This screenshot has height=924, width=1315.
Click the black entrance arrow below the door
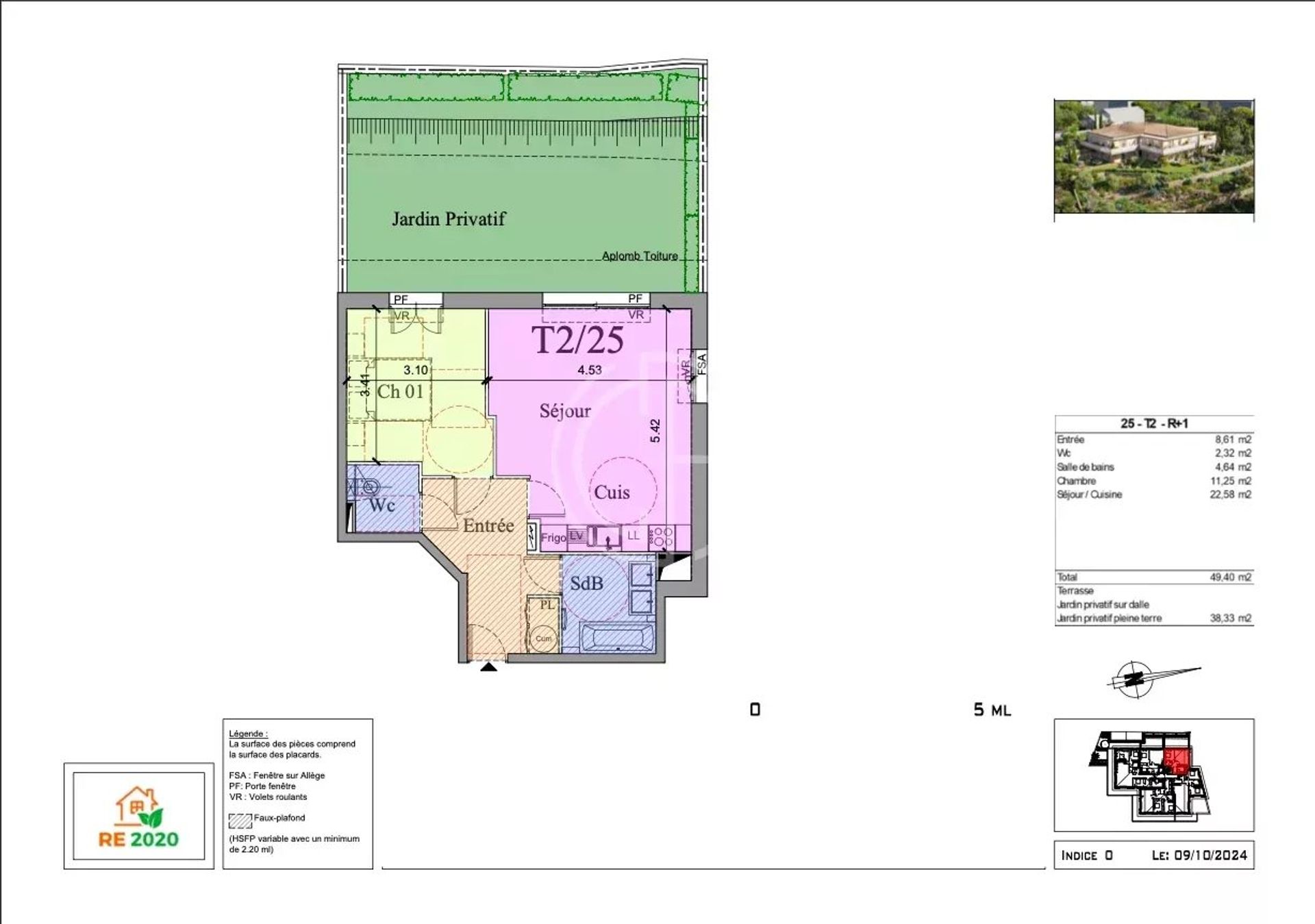pos(488,666)
